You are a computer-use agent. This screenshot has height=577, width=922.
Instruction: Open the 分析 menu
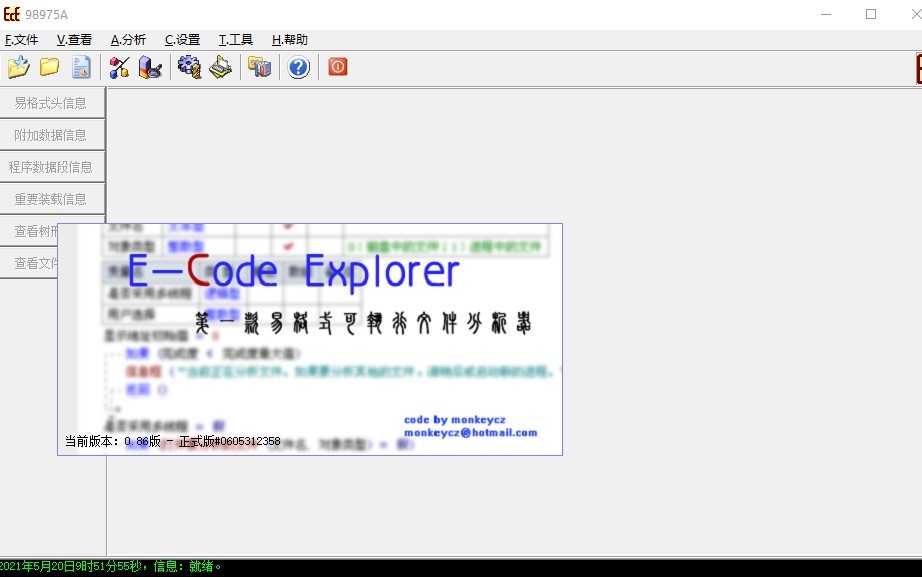click(x=125, y=40)
